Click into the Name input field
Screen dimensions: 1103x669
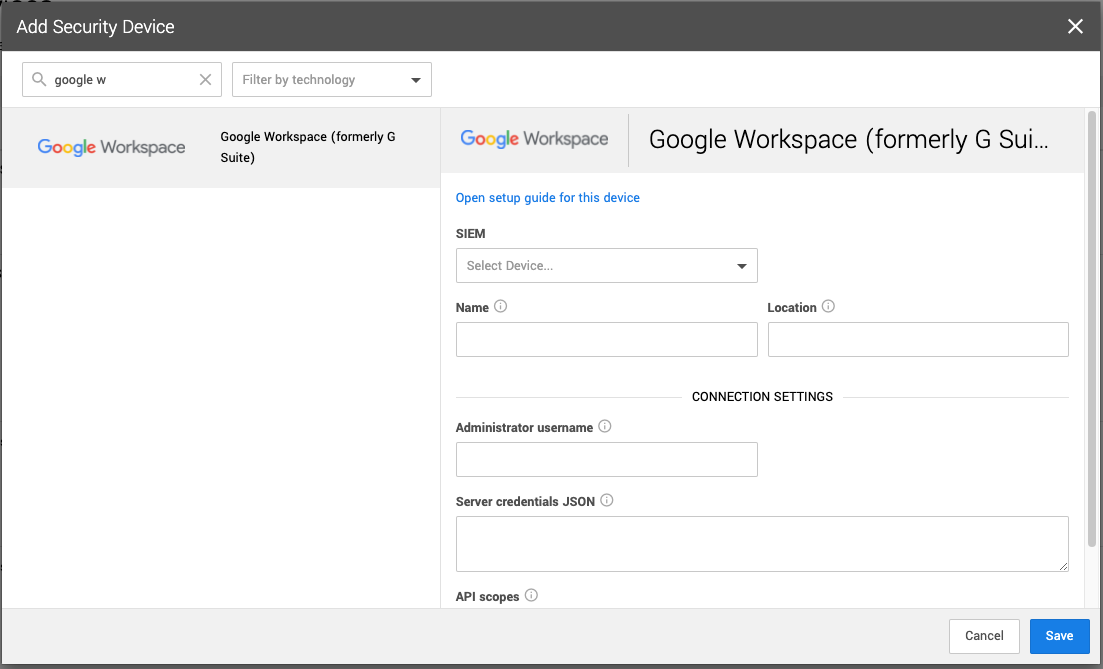(606, 340)
